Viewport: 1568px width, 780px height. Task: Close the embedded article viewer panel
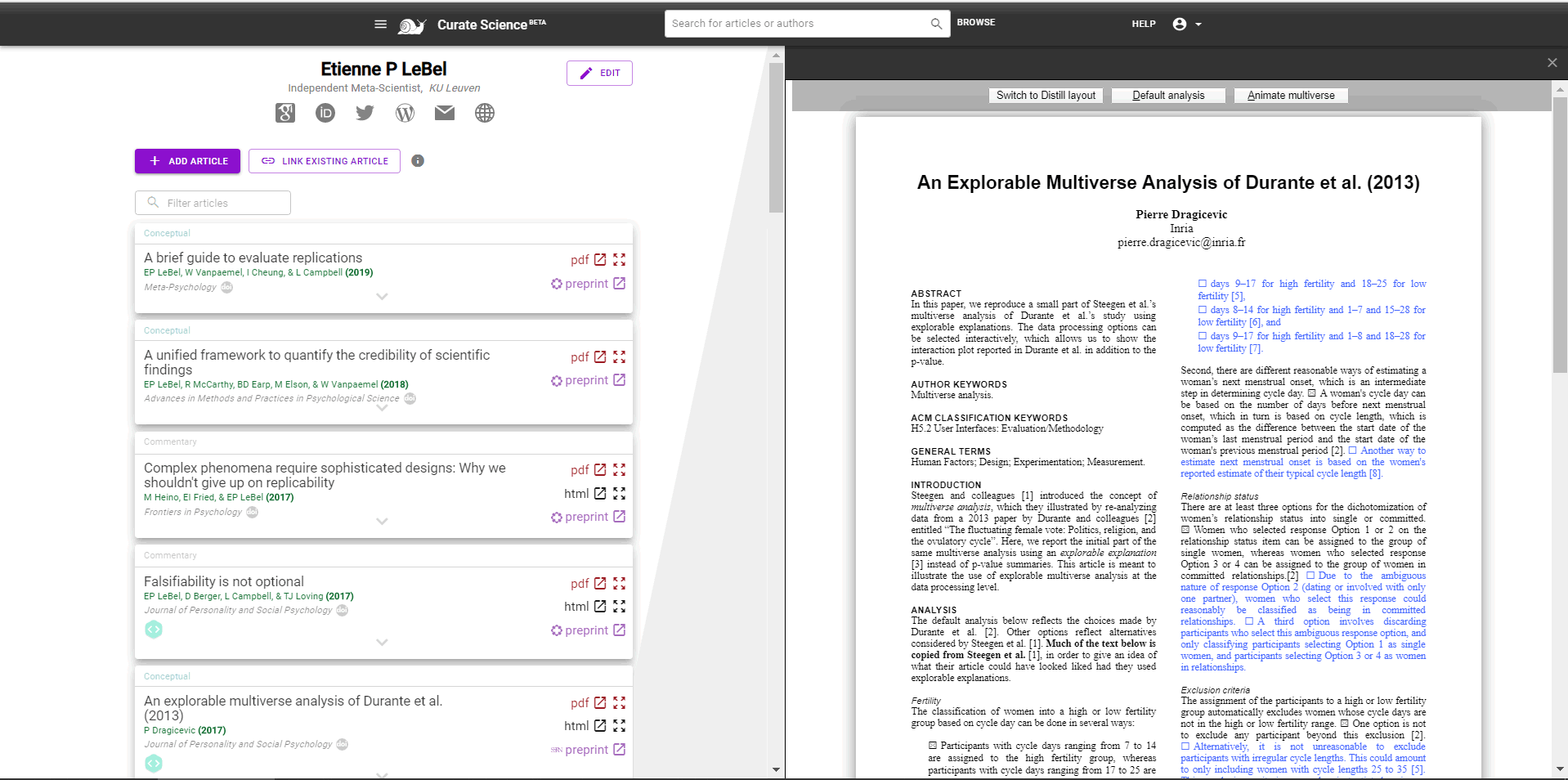coord(1552,63)
